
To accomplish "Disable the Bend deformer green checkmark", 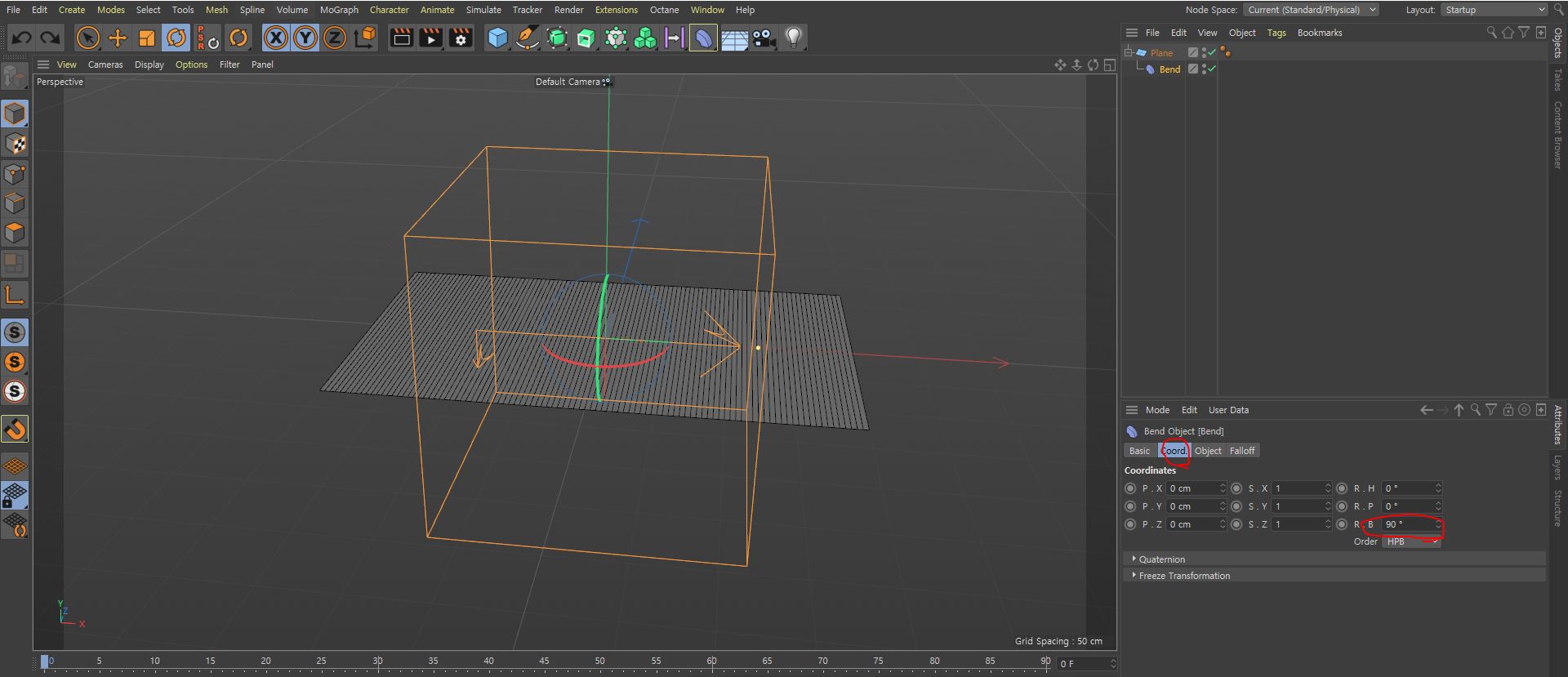I will click(1212, 69).
